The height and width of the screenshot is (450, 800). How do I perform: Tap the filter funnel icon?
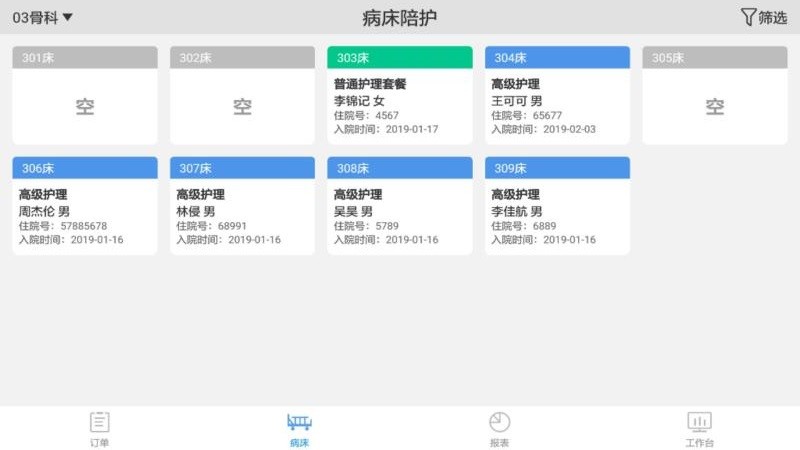pos(748,17)
